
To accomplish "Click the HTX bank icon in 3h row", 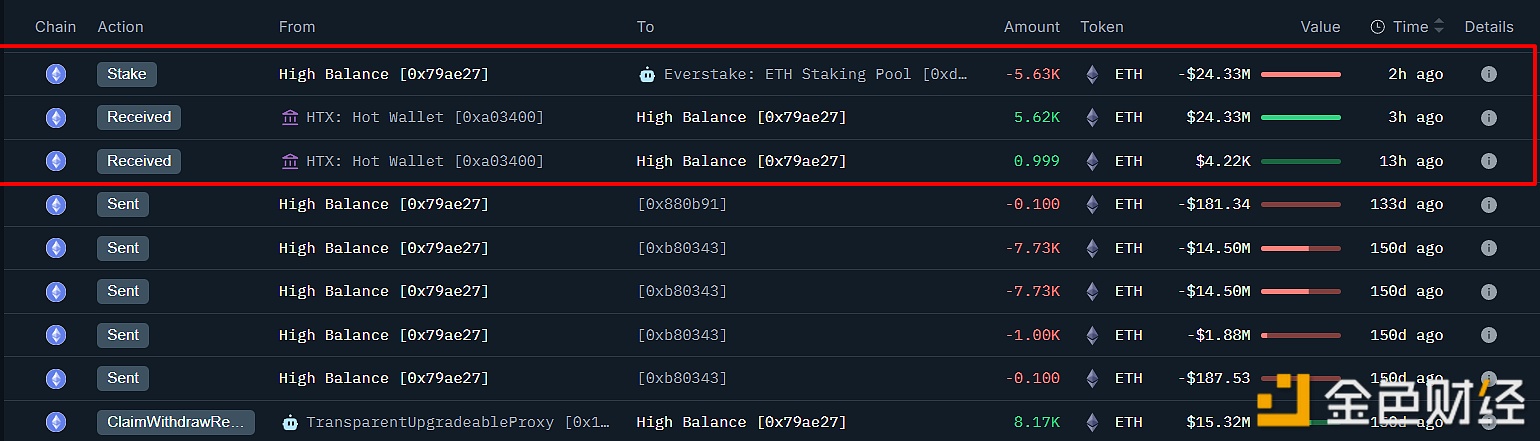I will pyautogui.click(x=290, y=117).
